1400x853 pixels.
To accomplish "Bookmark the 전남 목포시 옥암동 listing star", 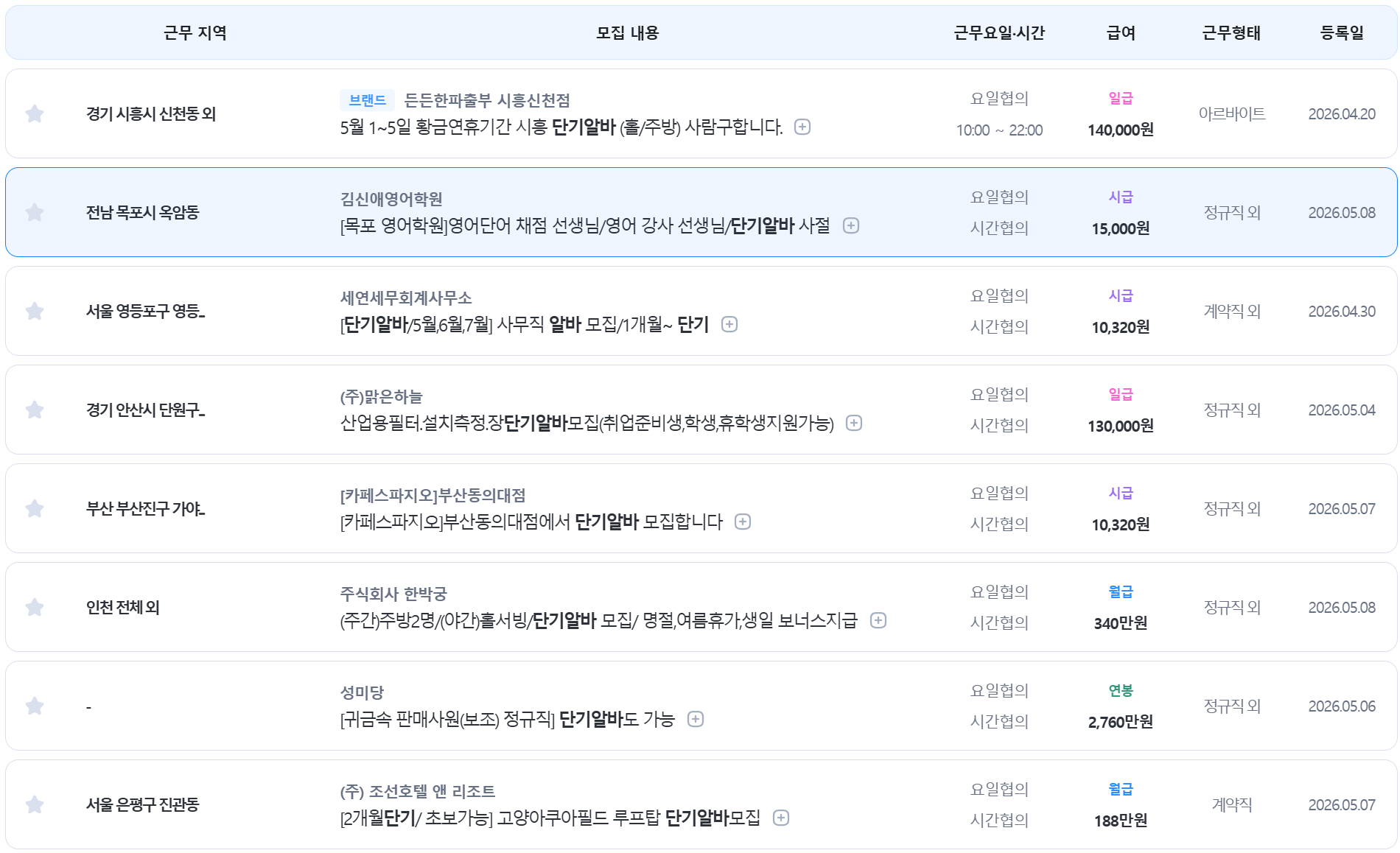I will (35, 212).
